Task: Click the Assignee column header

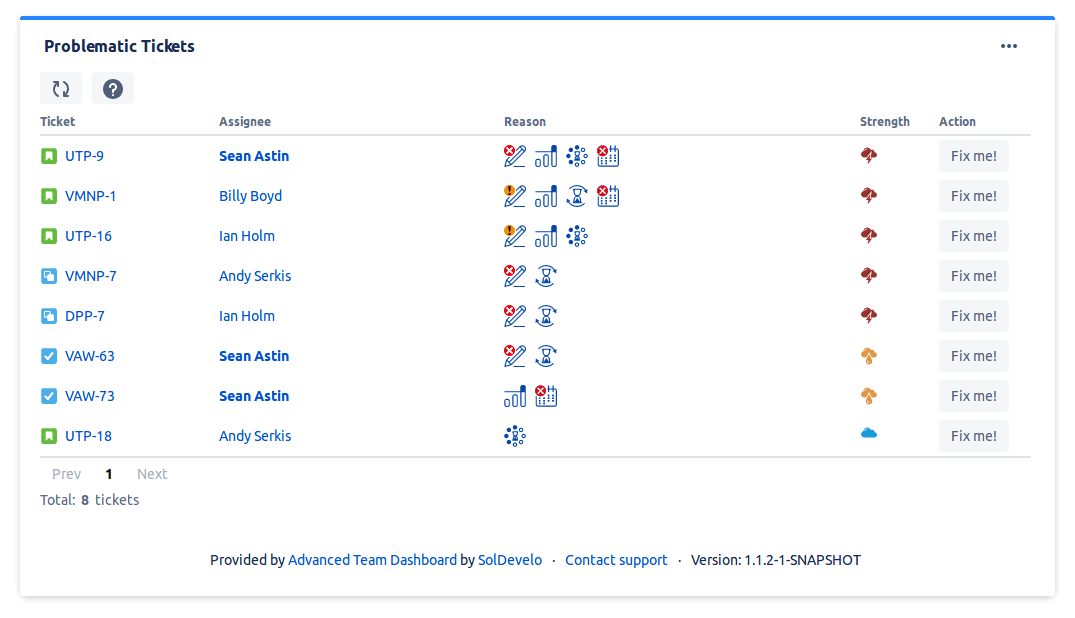Action: point(245,121)
